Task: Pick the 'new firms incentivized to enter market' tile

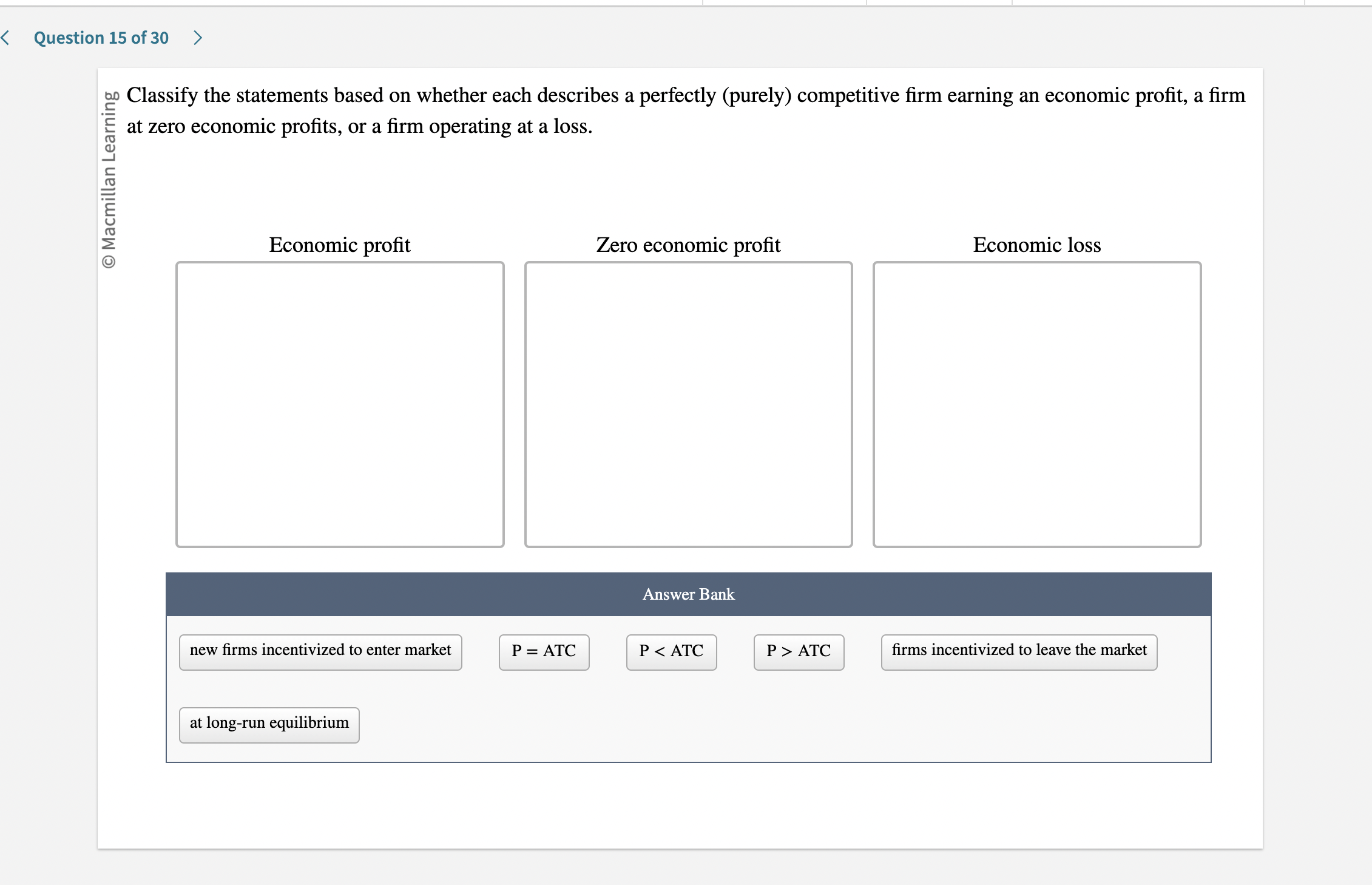Action: tap(320, 651)
